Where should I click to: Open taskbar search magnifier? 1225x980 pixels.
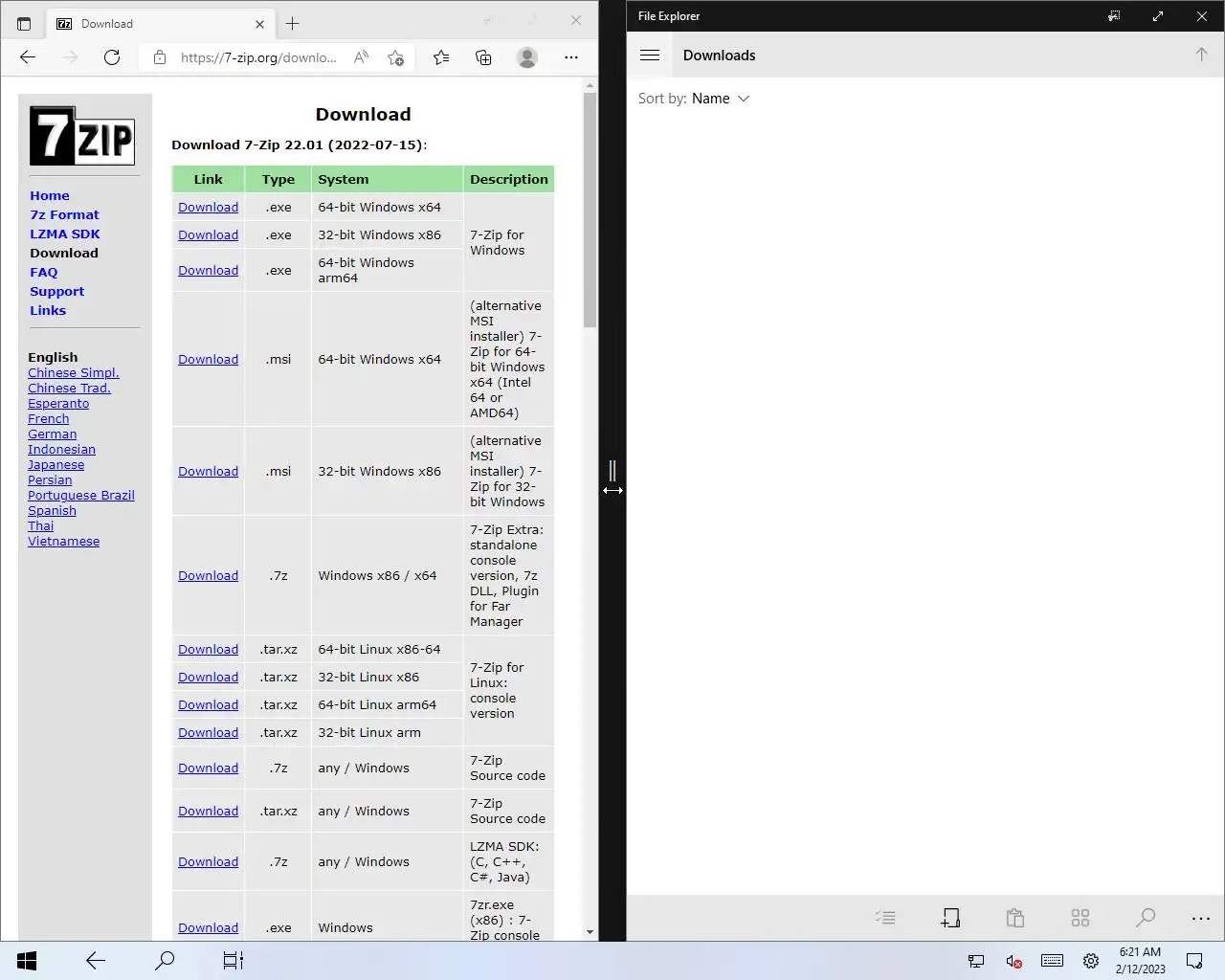tap(165, 961)
